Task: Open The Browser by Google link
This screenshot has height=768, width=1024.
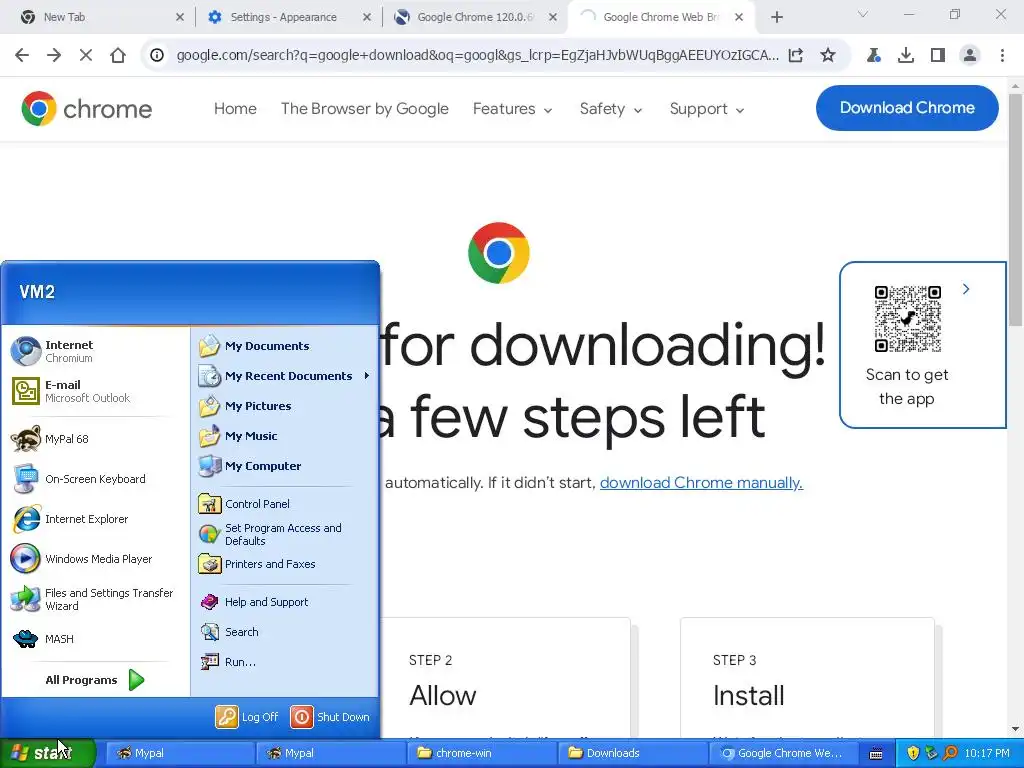Action: pos(364,108)
